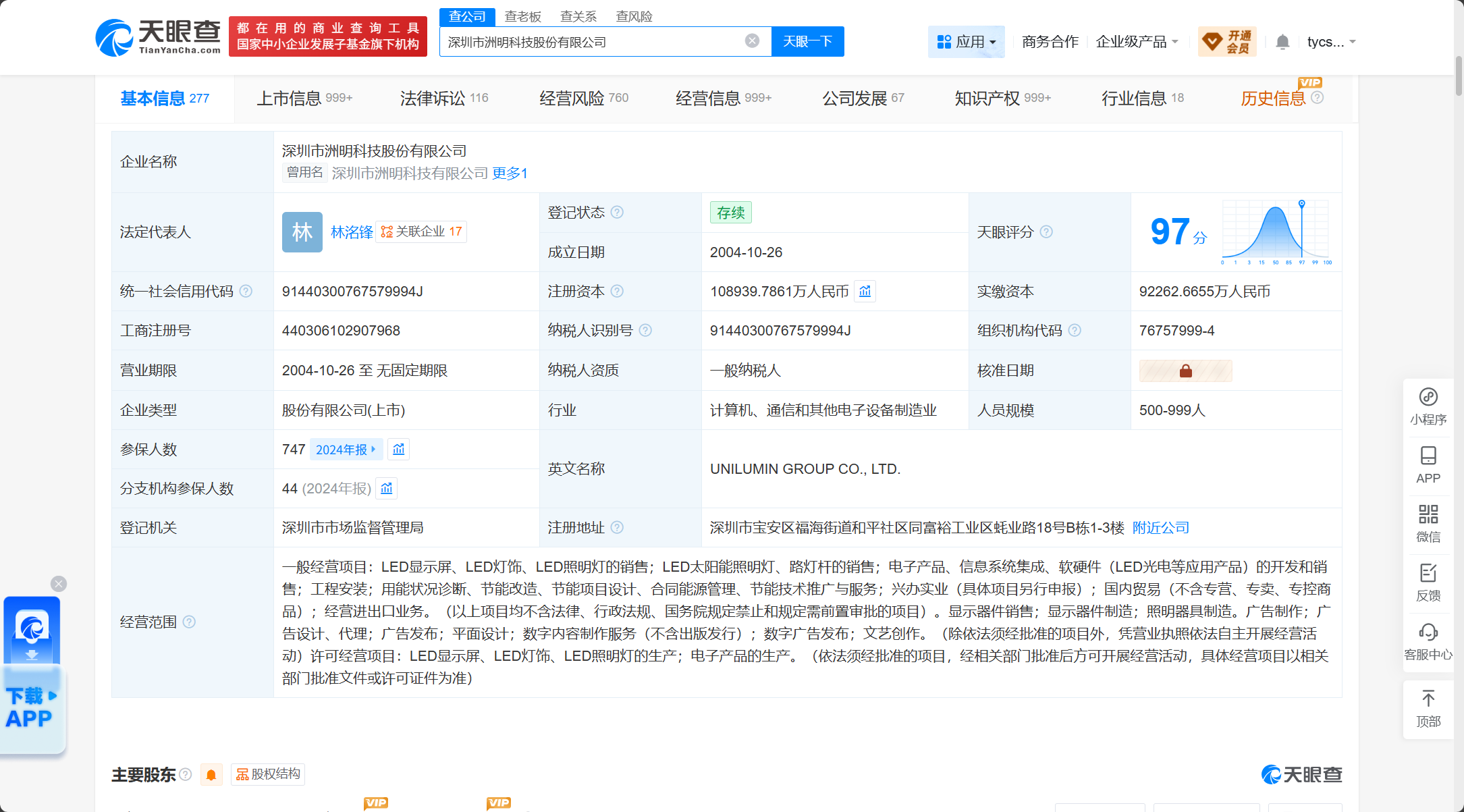The image size is (1464, 812).
Task: Click the 天眼一下 search button
Action: click(x=807, y=42)
